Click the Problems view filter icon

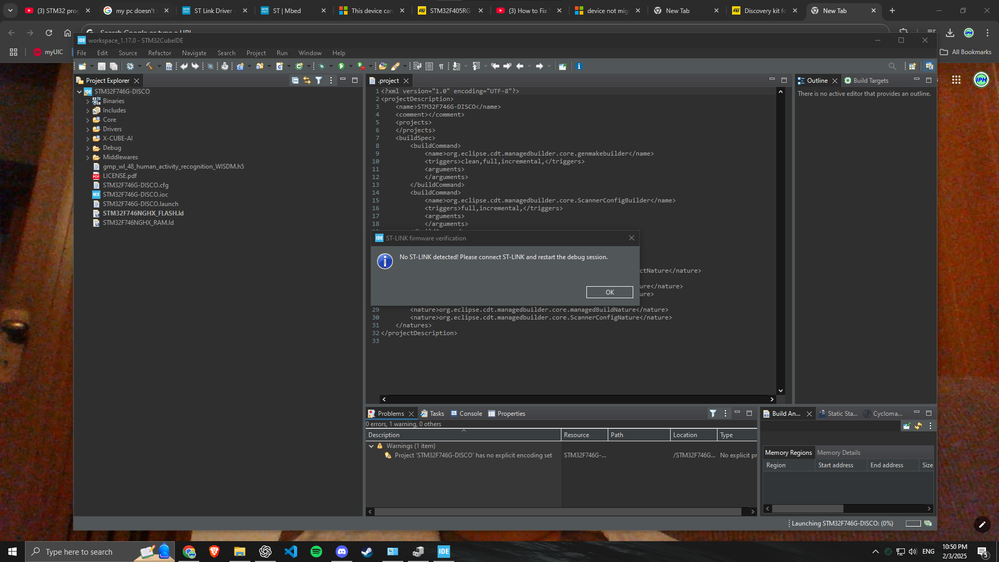click(713, 414)
